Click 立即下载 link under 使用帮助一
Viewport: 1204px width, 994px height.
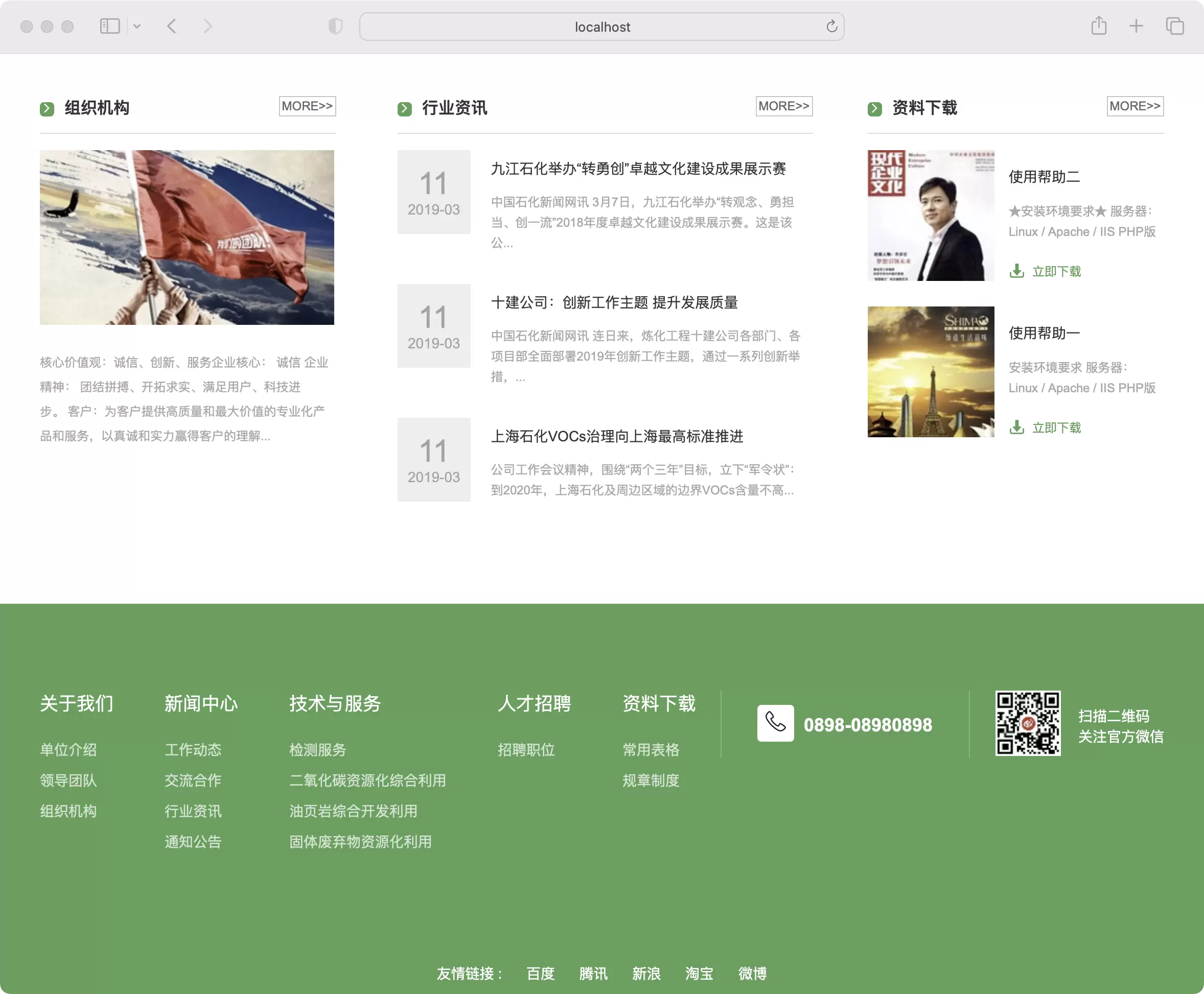[1056, 428]
